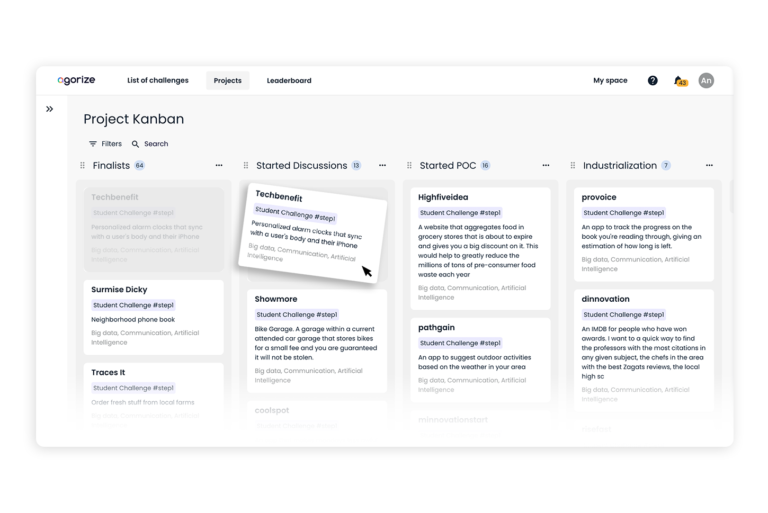The image size is (768, 513).
Task: Select the Projects tab
Action: click(227, 80)
